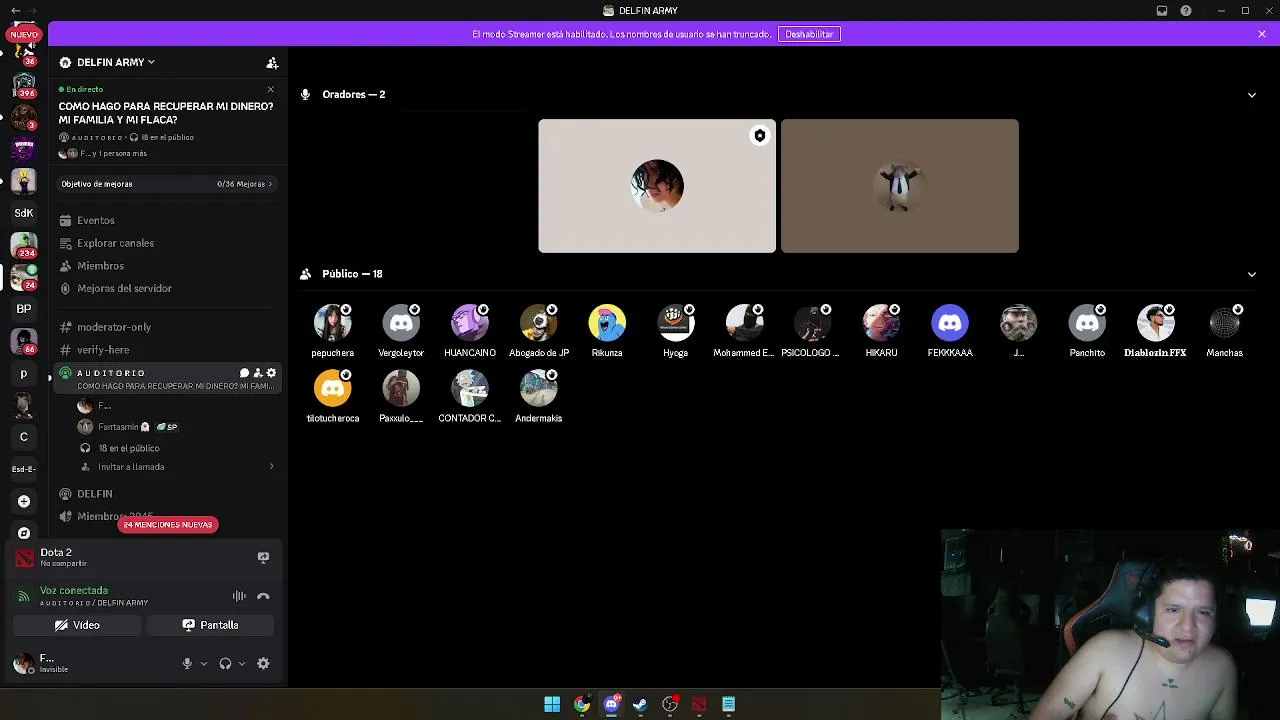Screen dimensions: 1280x720
Task: Turn on camera with Video button
Action: pos(77,625)
